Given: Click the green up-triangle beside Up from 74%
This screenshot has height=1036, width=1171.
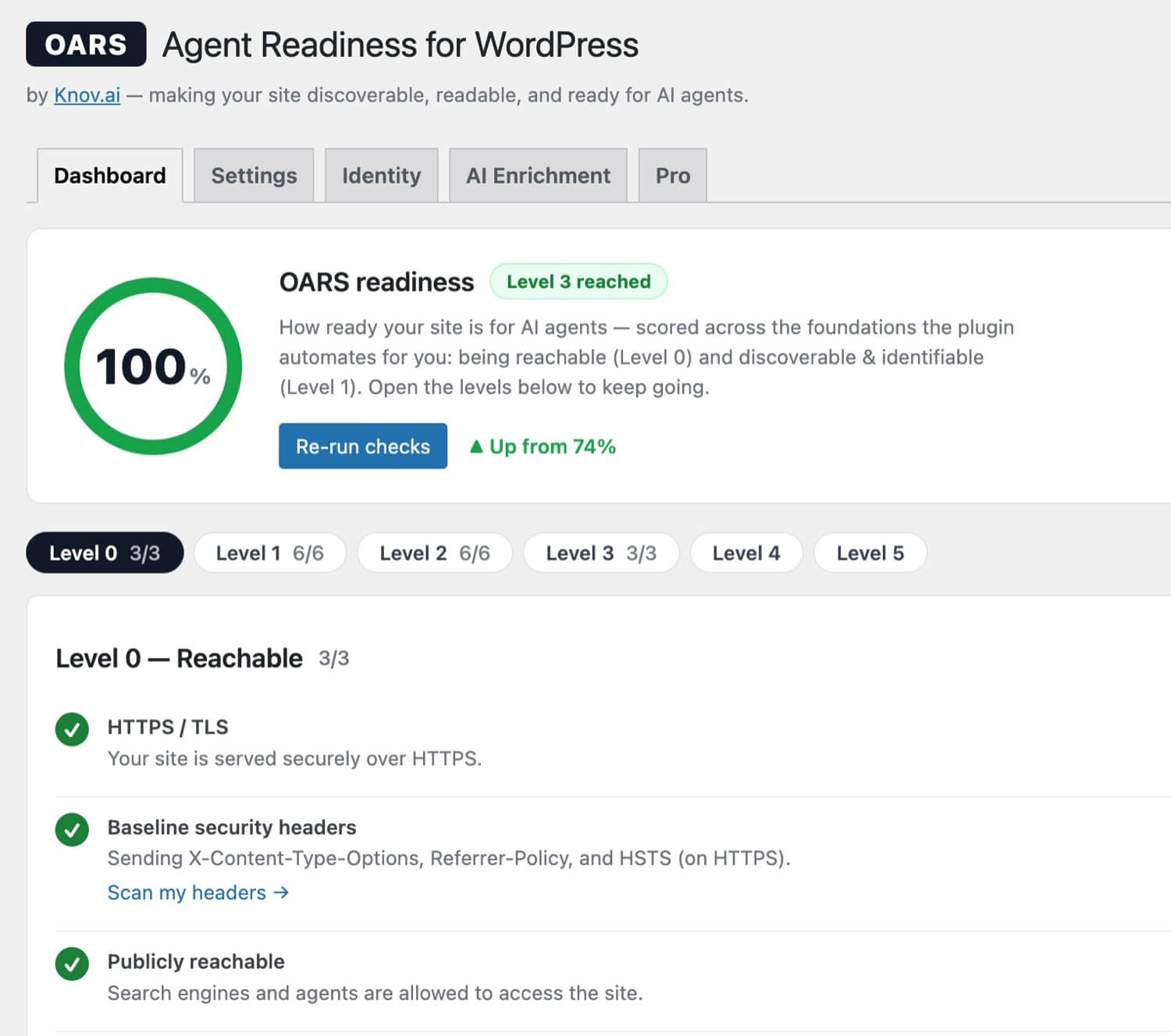Looking at the screenshot, I should click(476, 447).
